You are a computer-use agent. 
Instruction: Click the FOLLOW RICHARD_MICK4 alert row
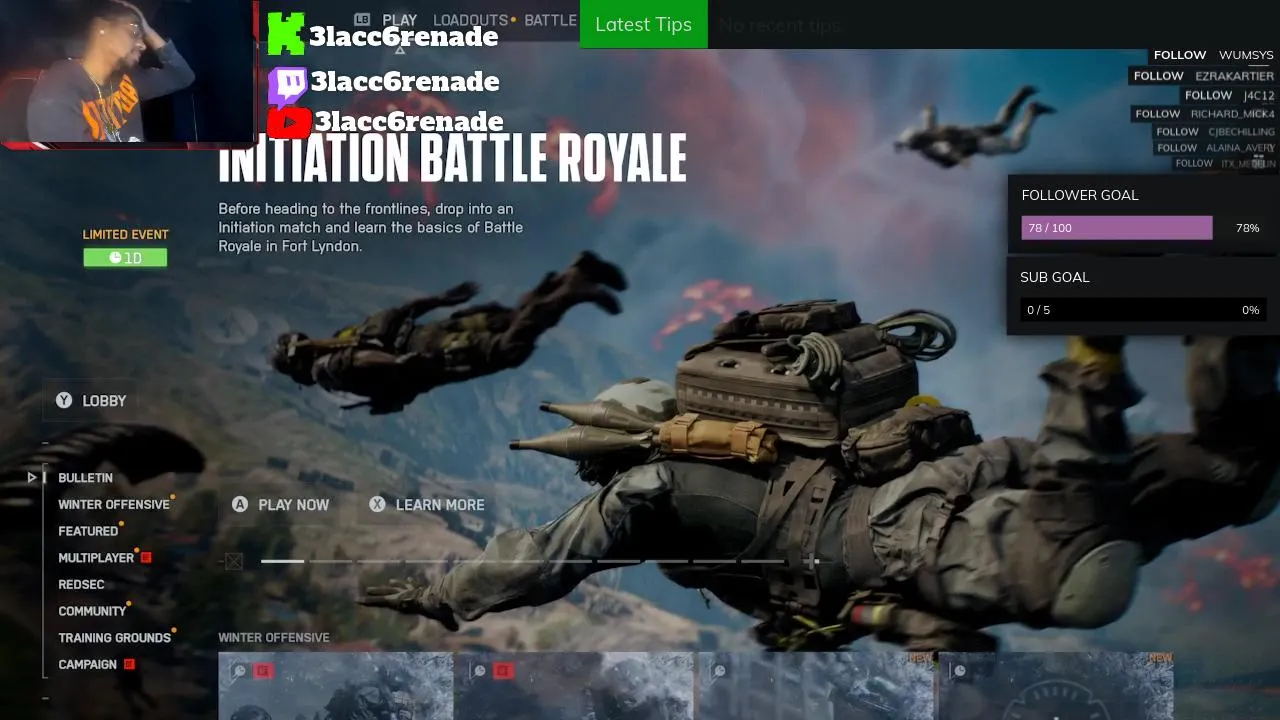(1204, 114)
